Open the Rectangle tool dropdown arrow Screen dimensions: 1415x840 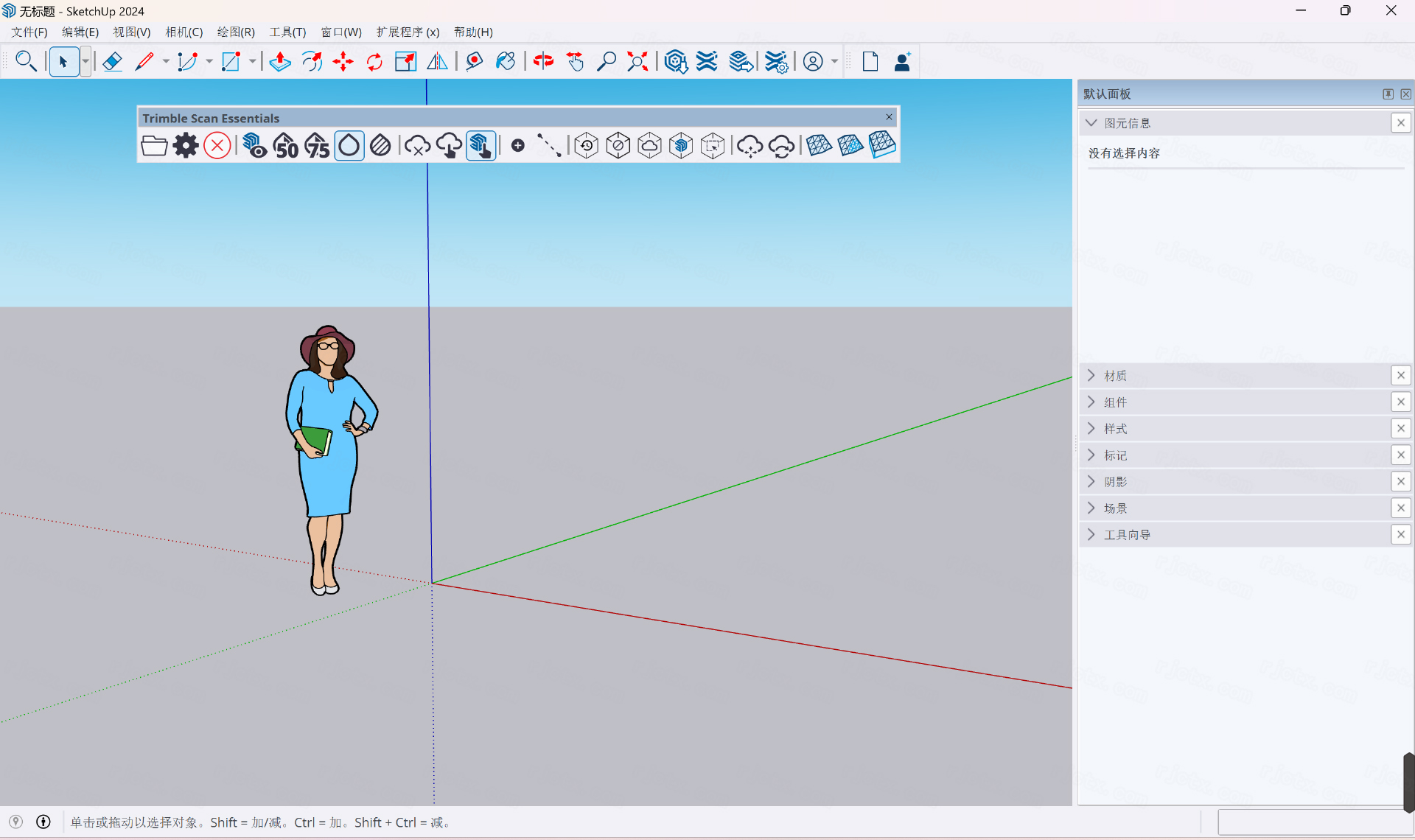coord(253,61)
